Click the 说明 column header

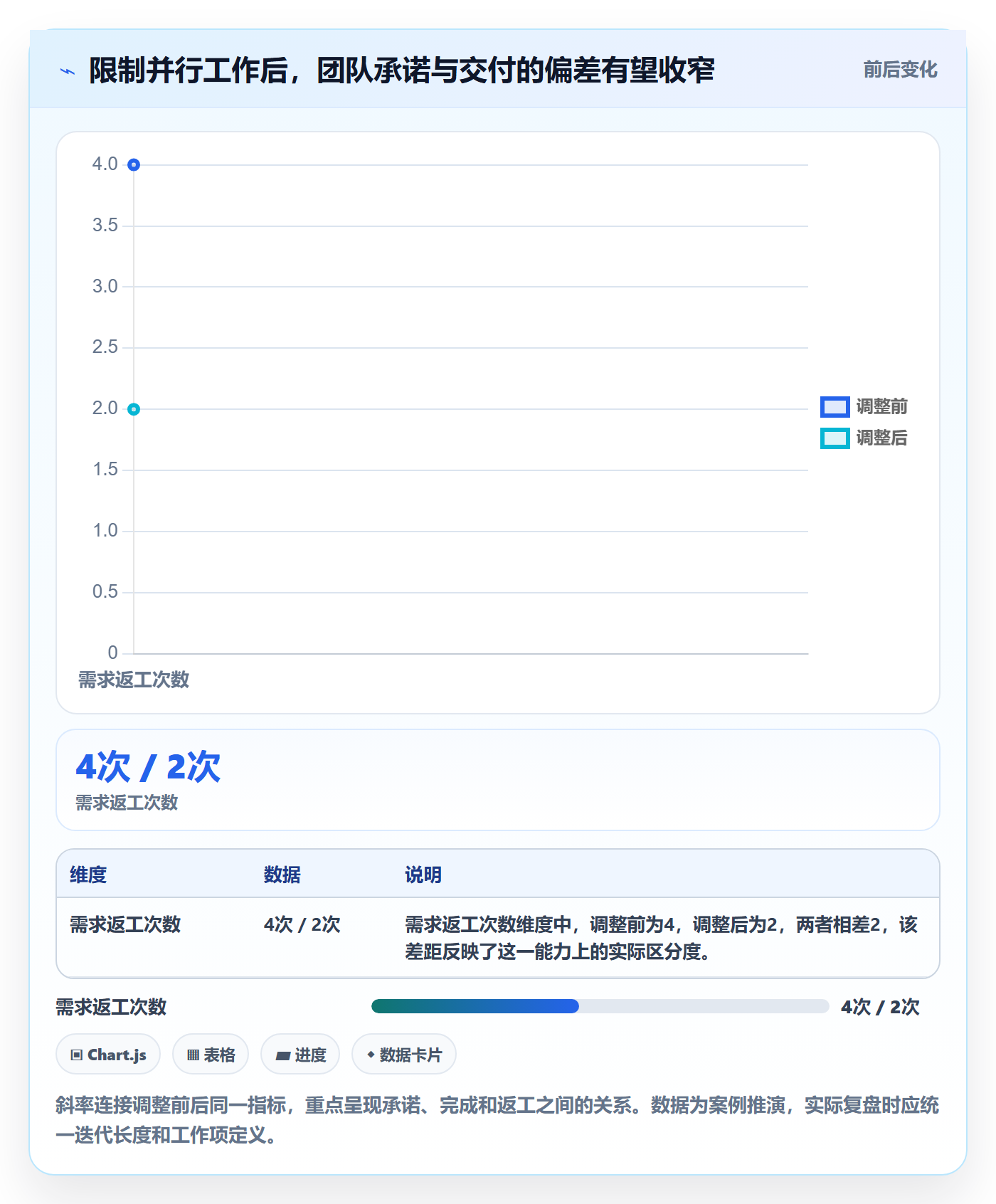click(x=423, y=875)
